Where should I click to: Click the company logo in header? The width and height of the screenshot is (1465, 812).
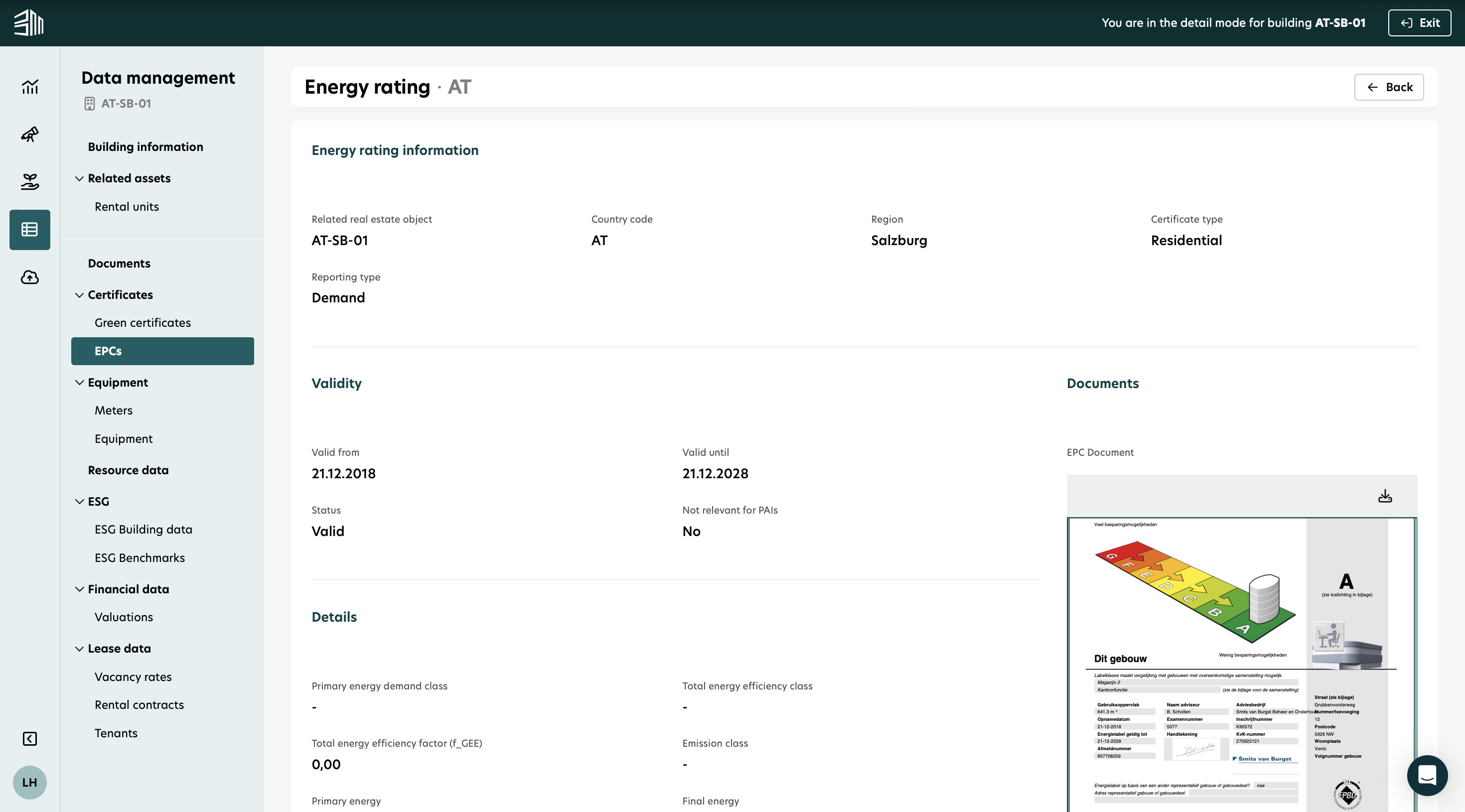click(28, 23)
